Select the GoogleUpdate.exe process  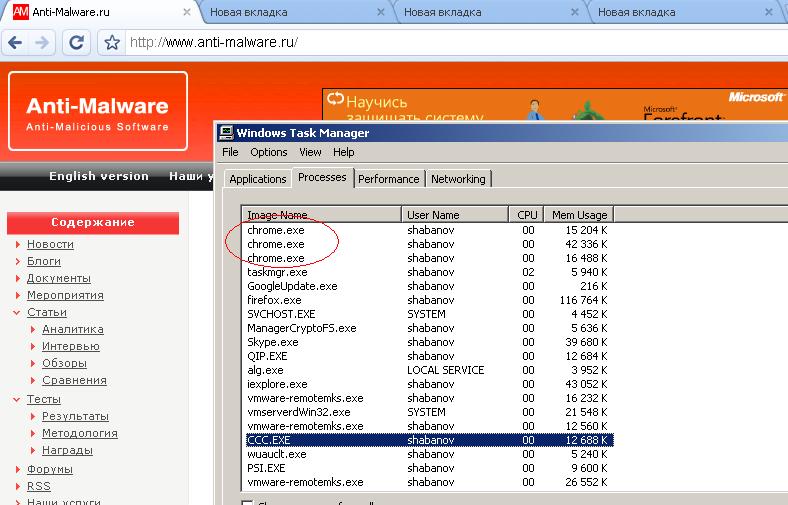[429, 286]
